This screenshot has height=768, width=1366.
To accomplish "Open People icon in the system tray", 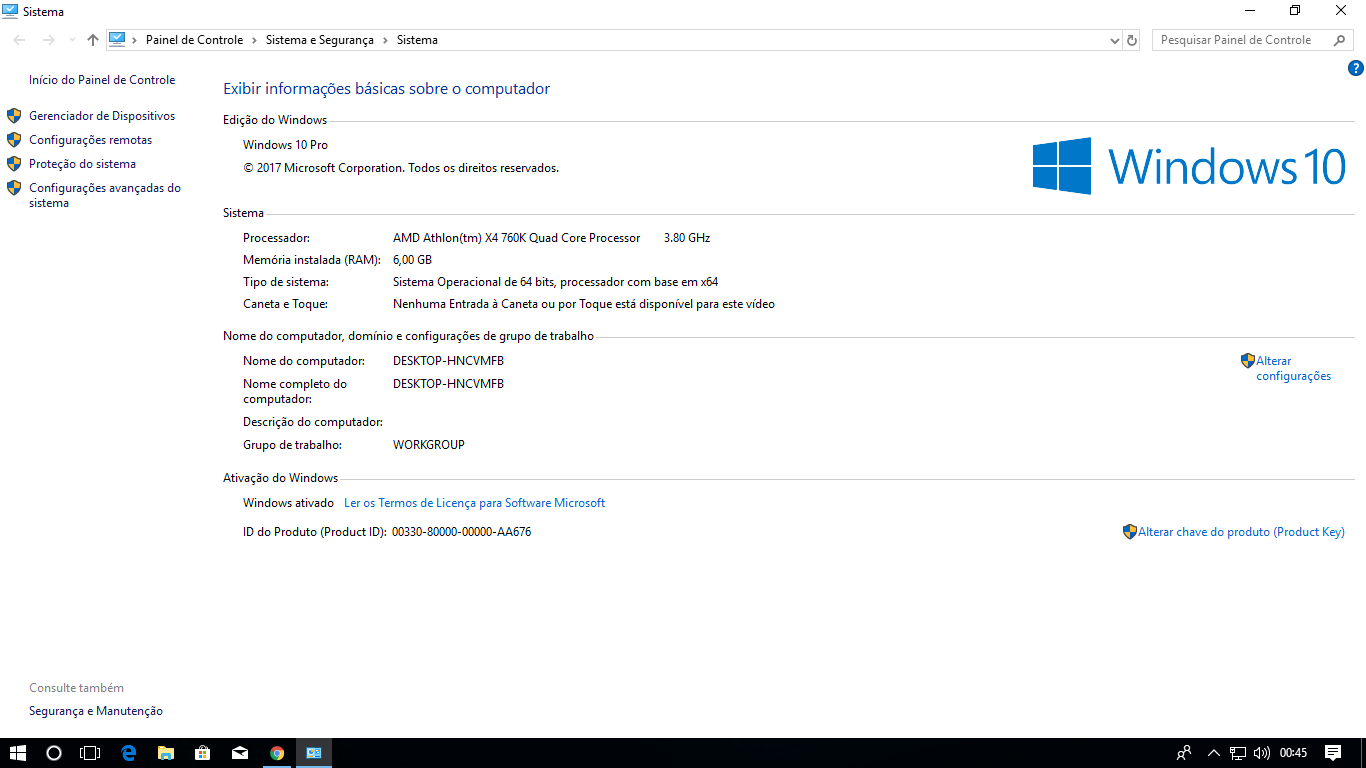I will (x=1184, y=753).
